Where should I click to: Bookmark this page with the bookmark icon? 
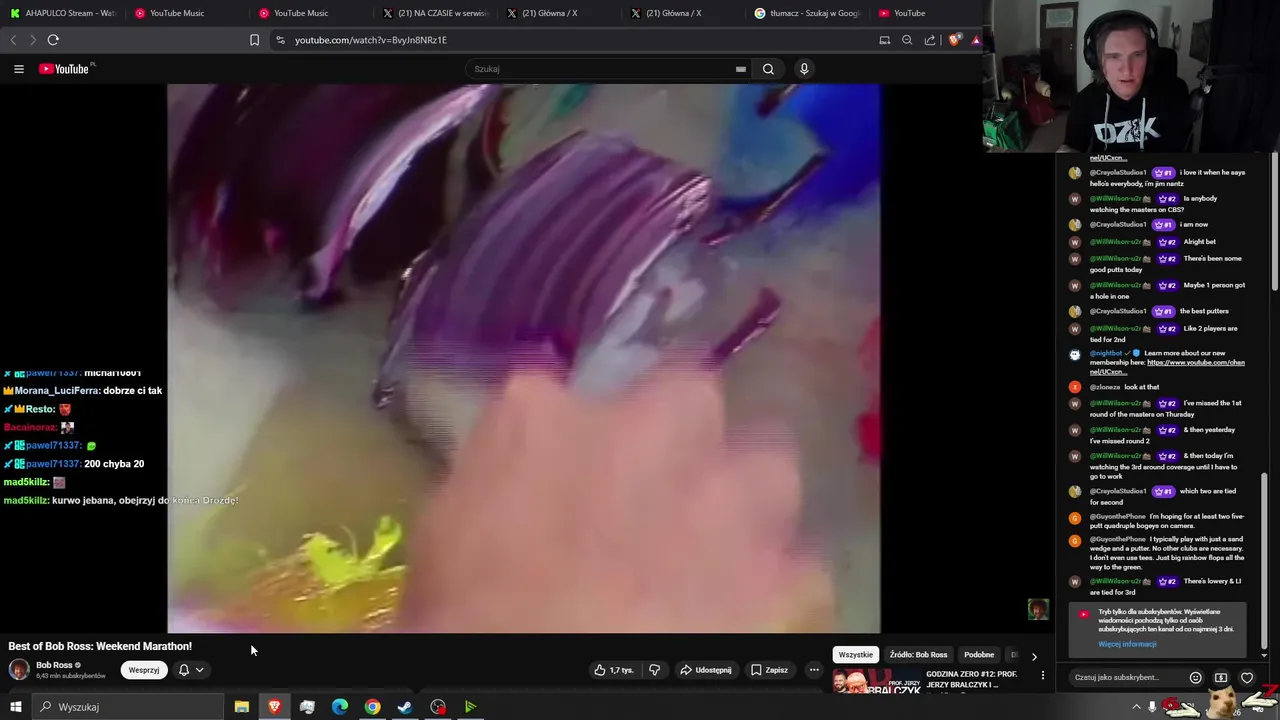(x=254, y=40)
